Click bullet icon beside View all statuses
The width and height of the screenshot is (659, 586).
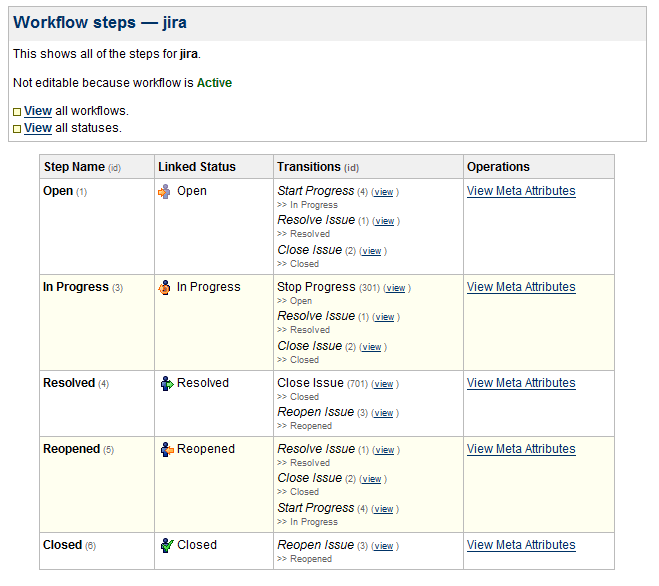pos(17,129)
